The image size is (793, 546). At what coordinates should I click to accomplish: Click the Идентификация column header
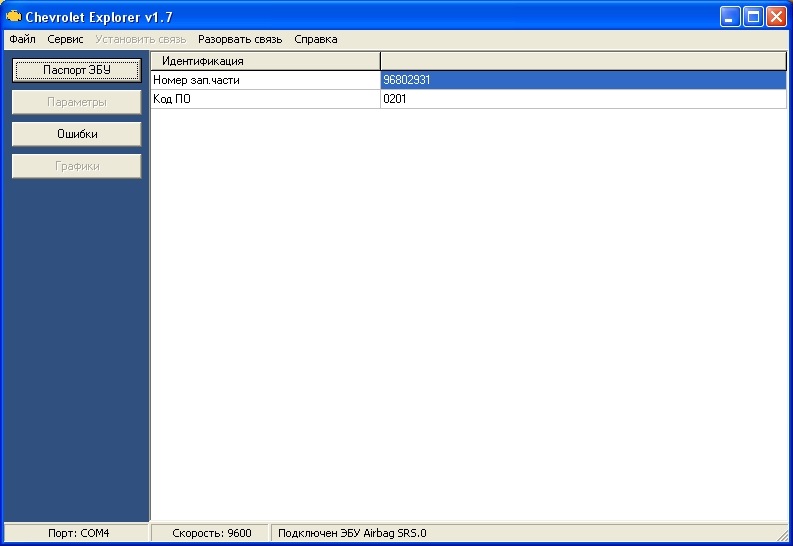266,61
